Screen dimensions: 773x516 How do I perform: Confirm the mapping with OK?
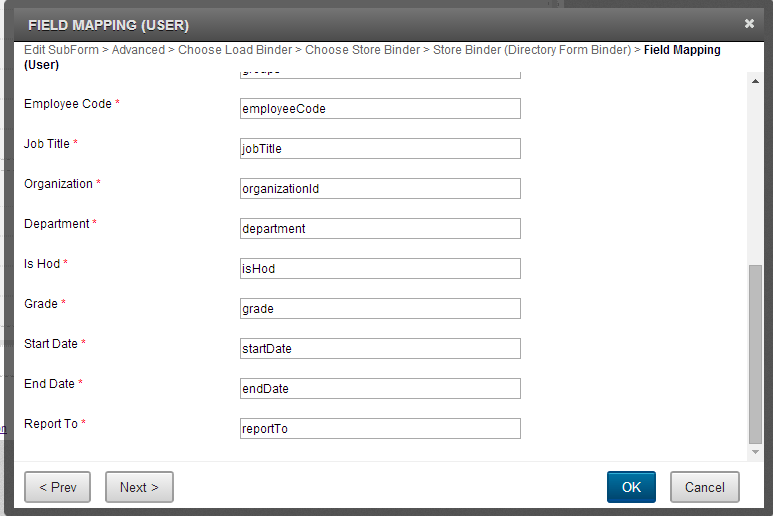(631, 487)
